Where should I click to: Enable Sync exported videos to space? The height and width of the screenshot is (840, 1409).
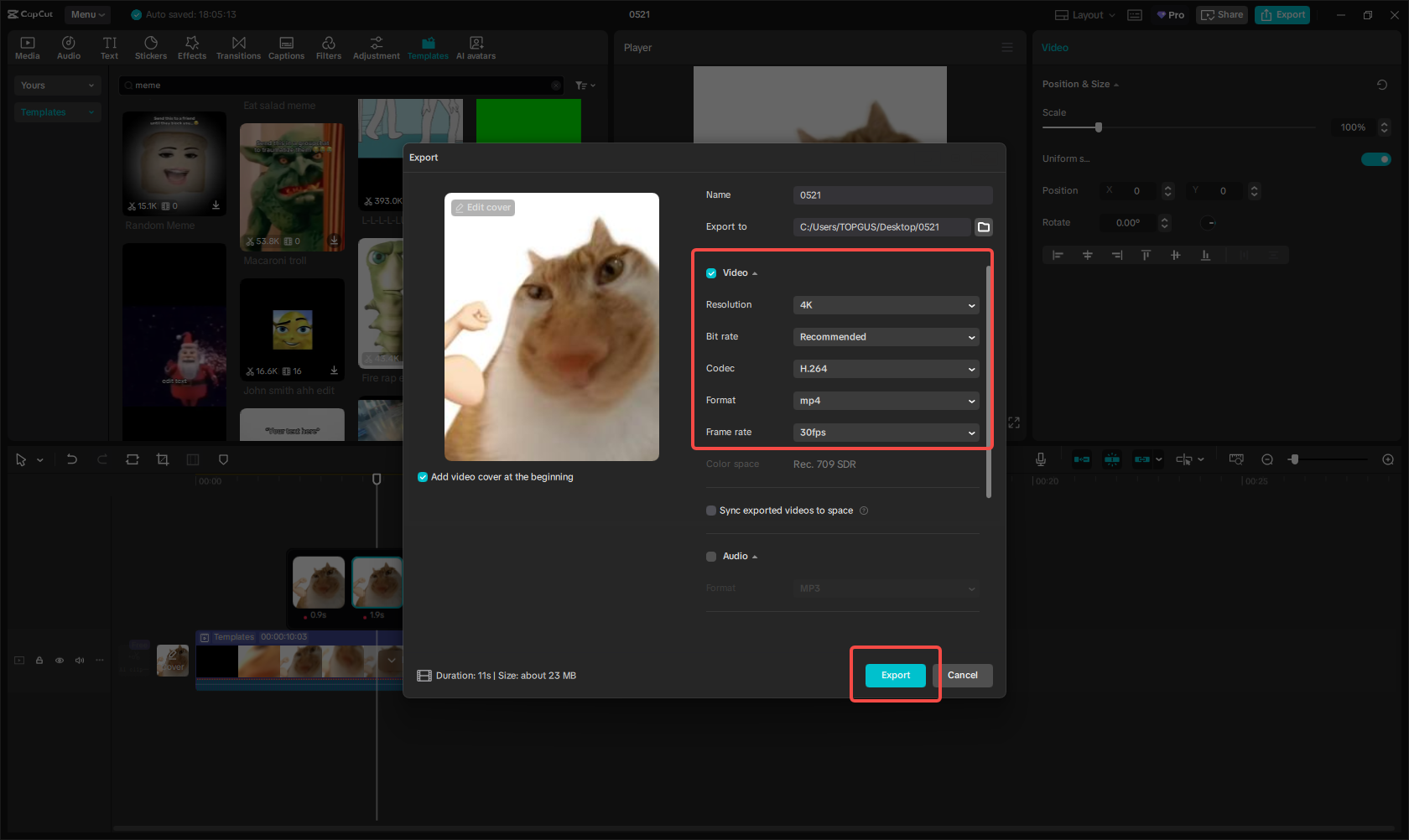click(x=711, y=511)
